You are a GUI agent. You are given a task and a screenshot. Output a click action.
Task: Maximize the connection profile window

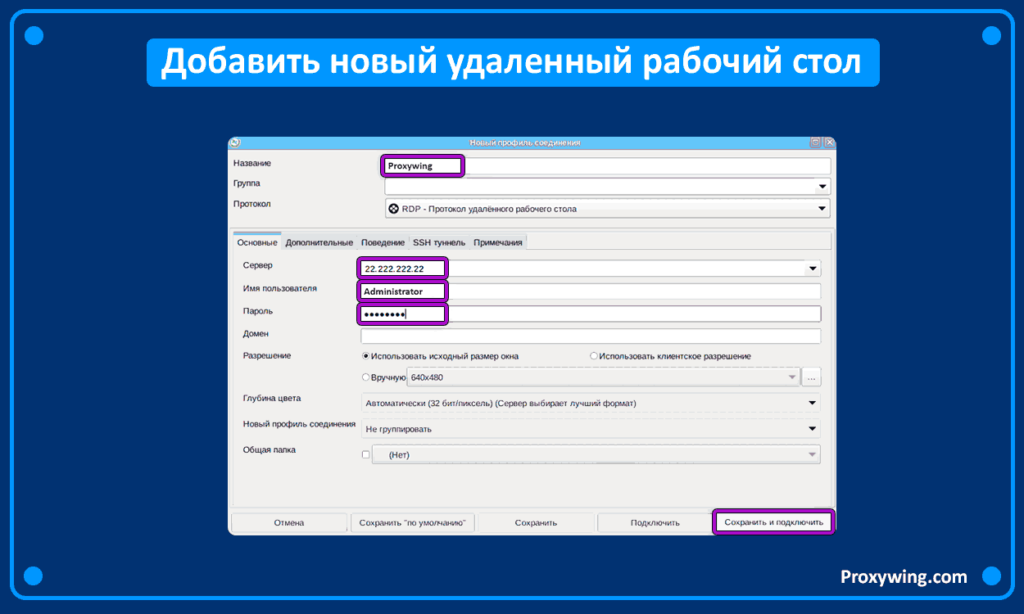(x=815, y=142)
